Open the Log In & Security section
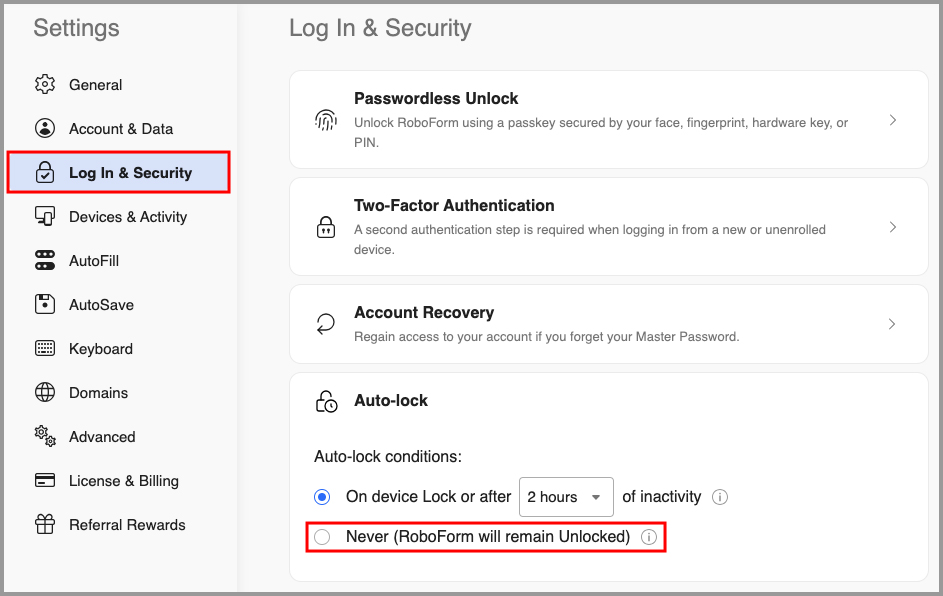 click(x=130, y=173)
